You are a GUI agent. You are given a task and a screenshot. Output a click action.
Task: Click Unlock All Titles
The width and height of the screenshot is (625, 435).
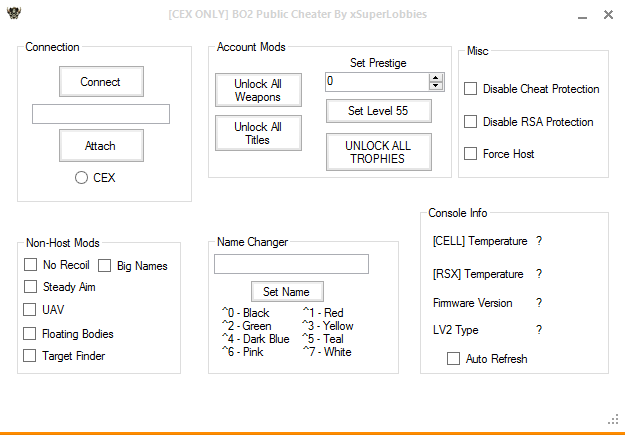pyautogui.click(x=258, y=133)
